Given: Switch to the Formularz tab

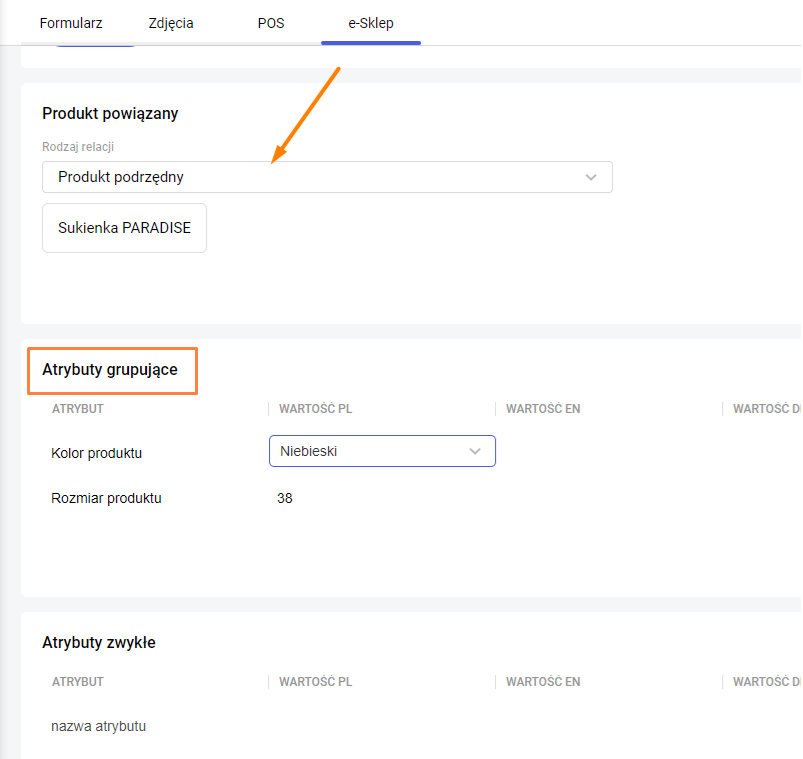Looking at the screenshot, I should click(x=71, y=23).
